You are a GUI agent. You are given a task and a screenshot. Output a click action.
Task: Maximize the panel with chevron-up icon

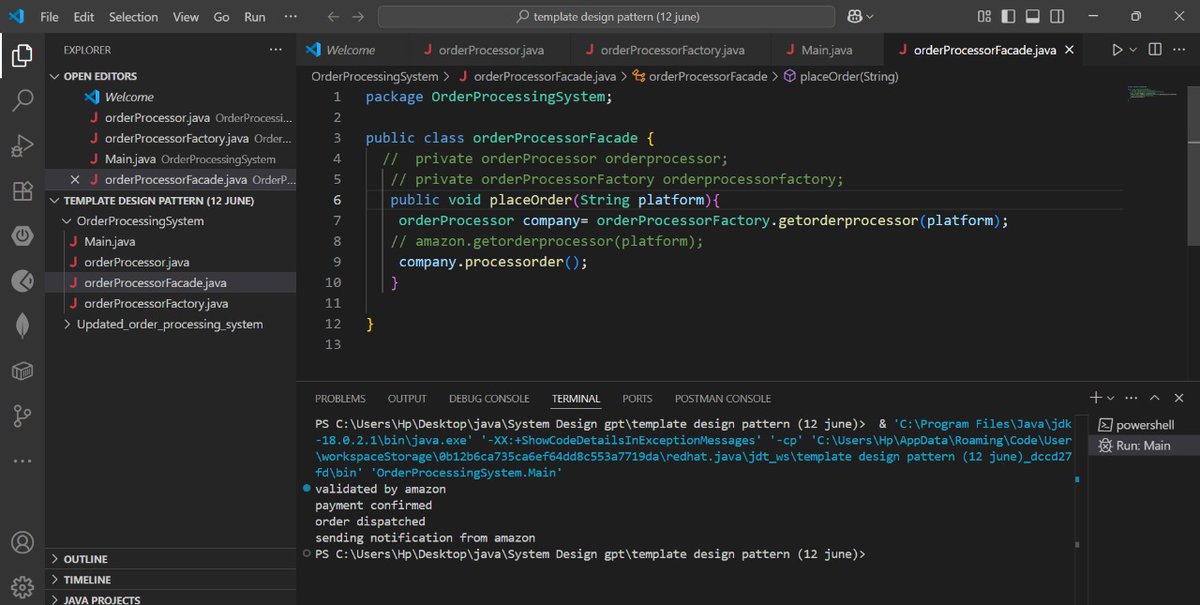1155,398
